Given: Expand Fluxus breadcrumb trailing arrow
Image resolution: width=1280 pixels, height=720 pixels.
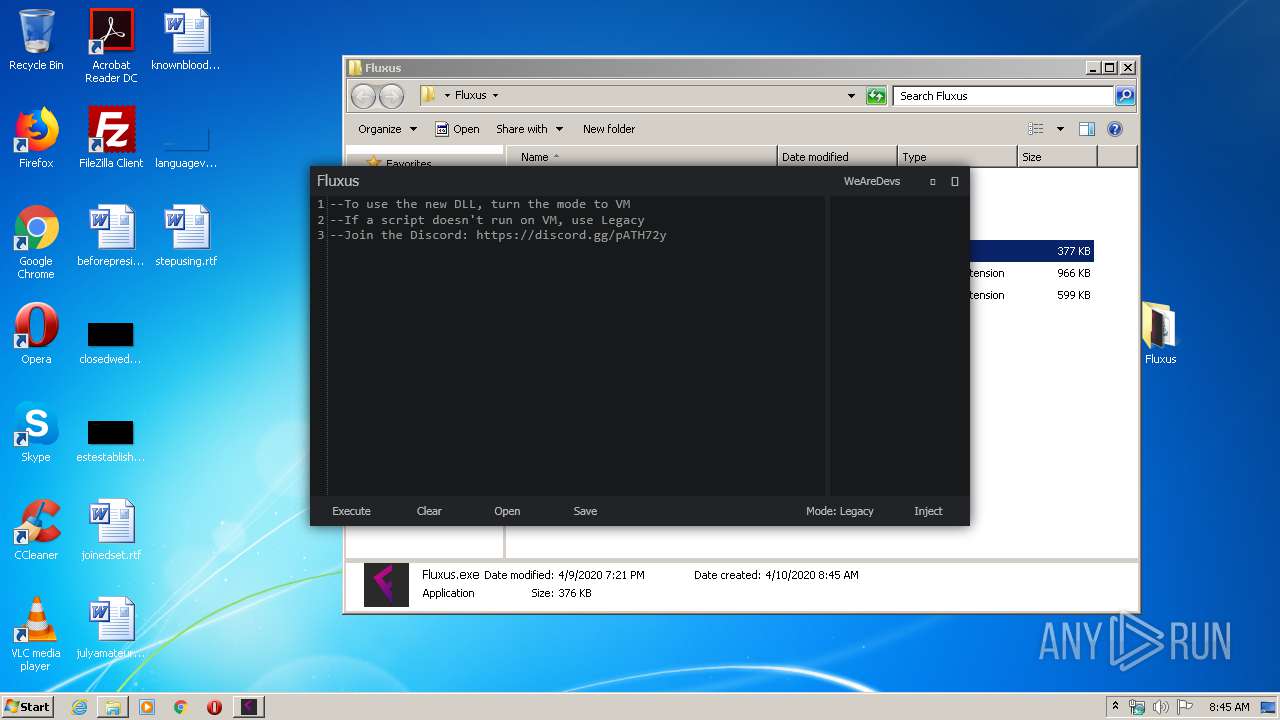Looking at the screenshot, I should click(x=495, y=96).
